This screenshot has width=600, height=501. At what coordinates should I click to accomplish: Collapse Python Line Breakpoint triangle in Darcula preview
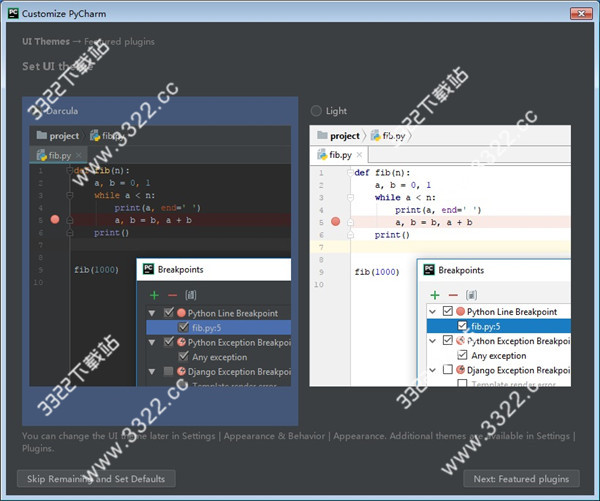click(152, 313)
